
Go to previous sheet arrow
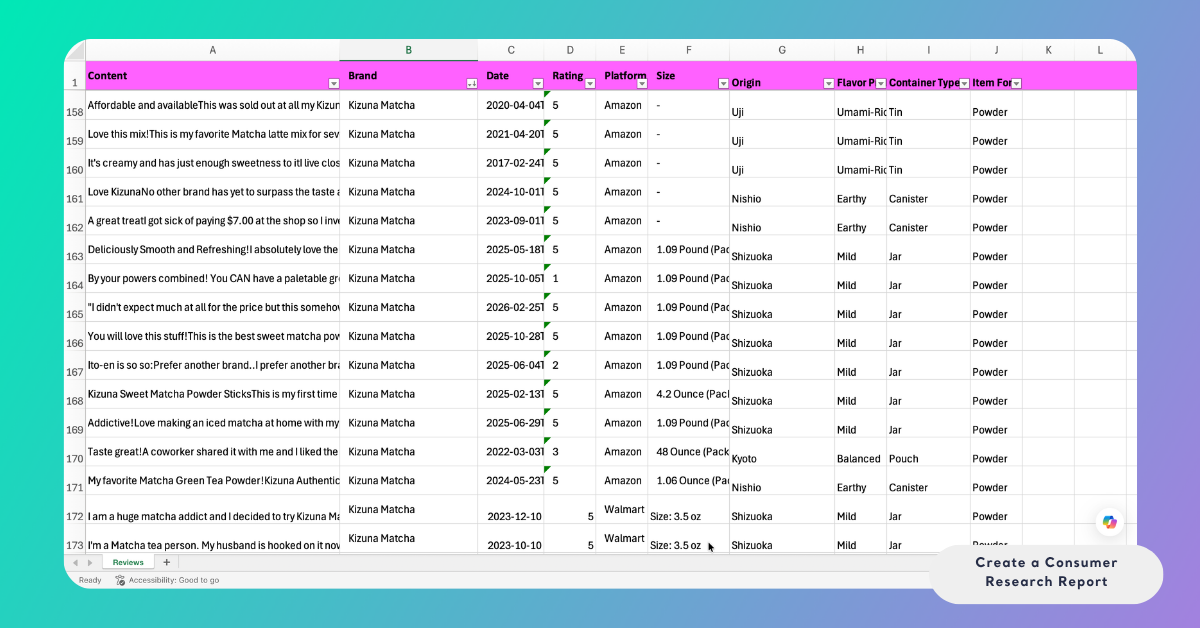pyautogui.click(x=76, y=563)
